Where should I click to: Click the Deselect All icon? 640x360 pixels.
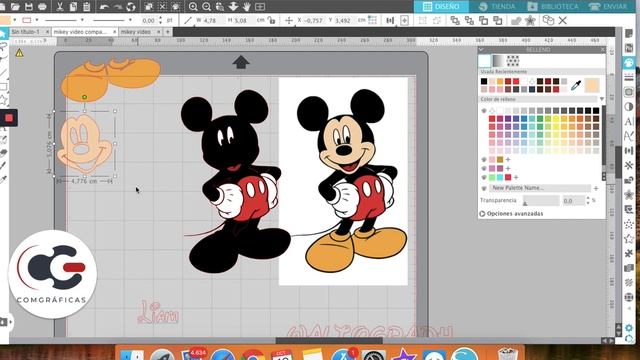coord(162,7)
